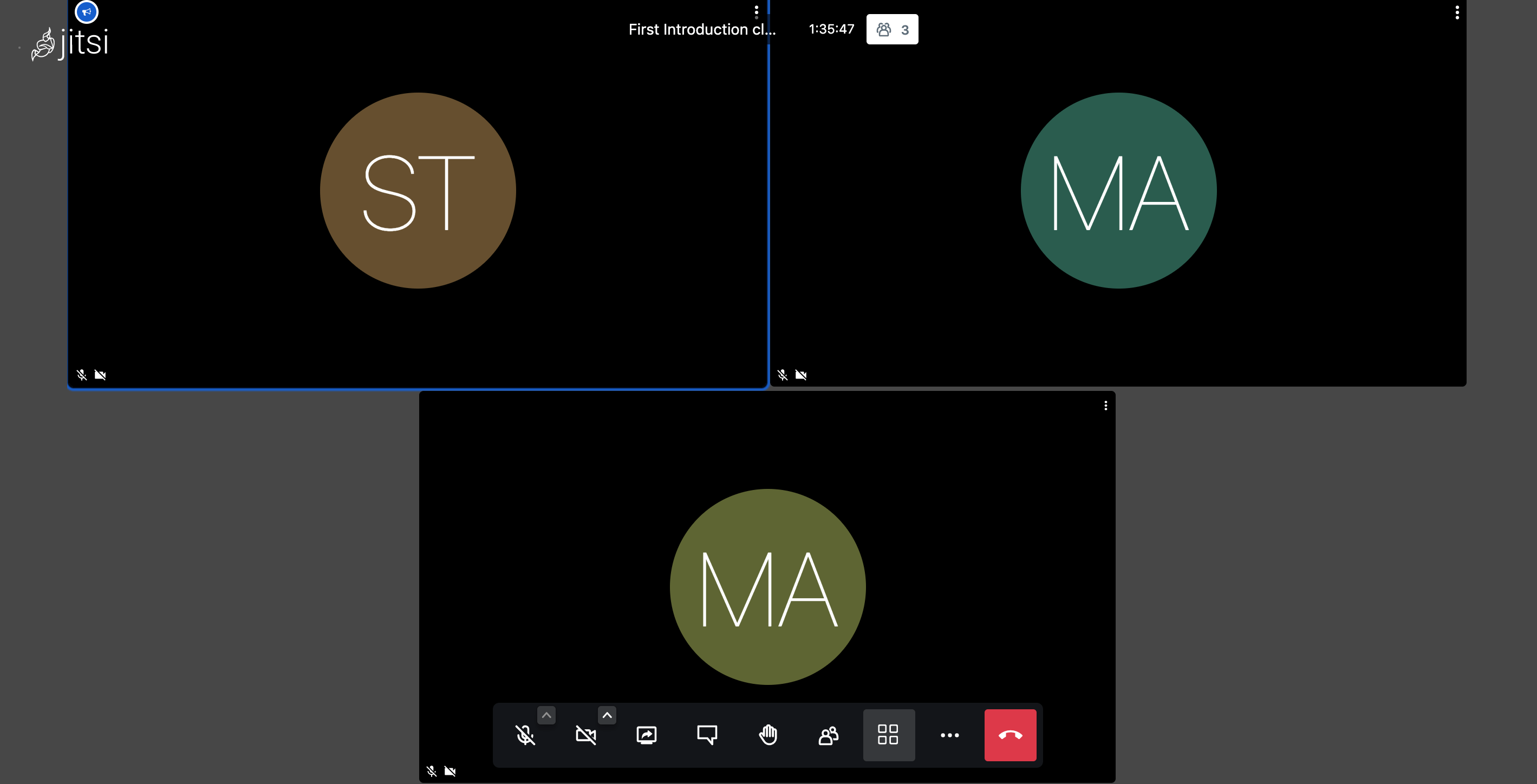
Task: Unmute the microphone in the toolbar
Action: [x=524, y=735]
